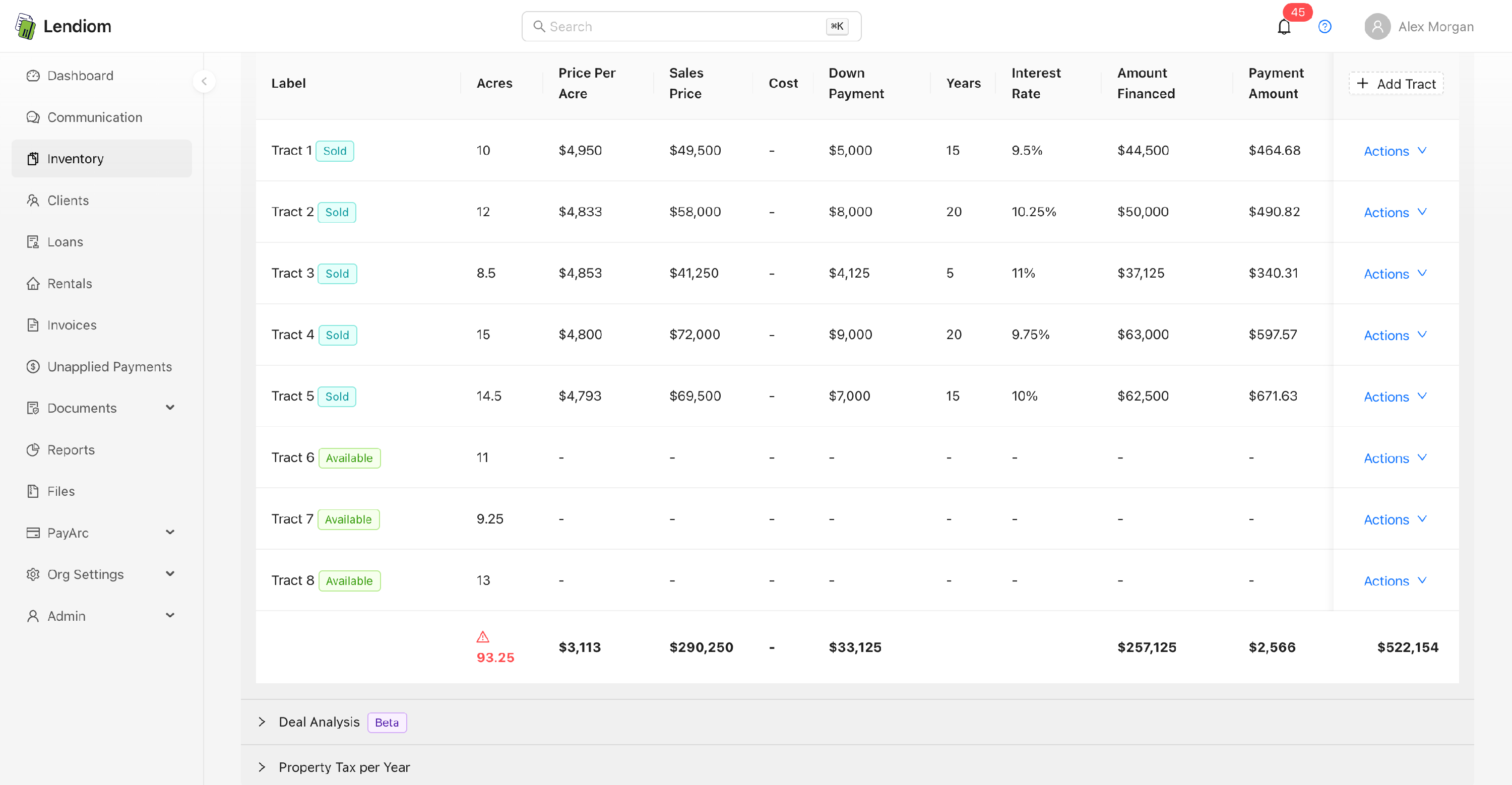Click the Lendiom logo icon
1512x785 pixels.
tap(25, 26)
